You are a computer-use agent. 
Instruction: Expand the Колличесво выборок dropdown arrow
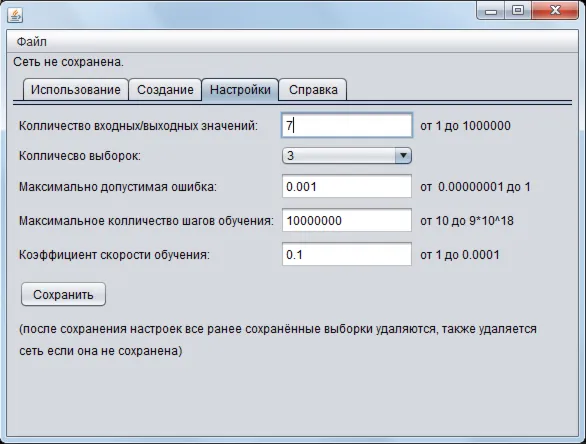403,155
